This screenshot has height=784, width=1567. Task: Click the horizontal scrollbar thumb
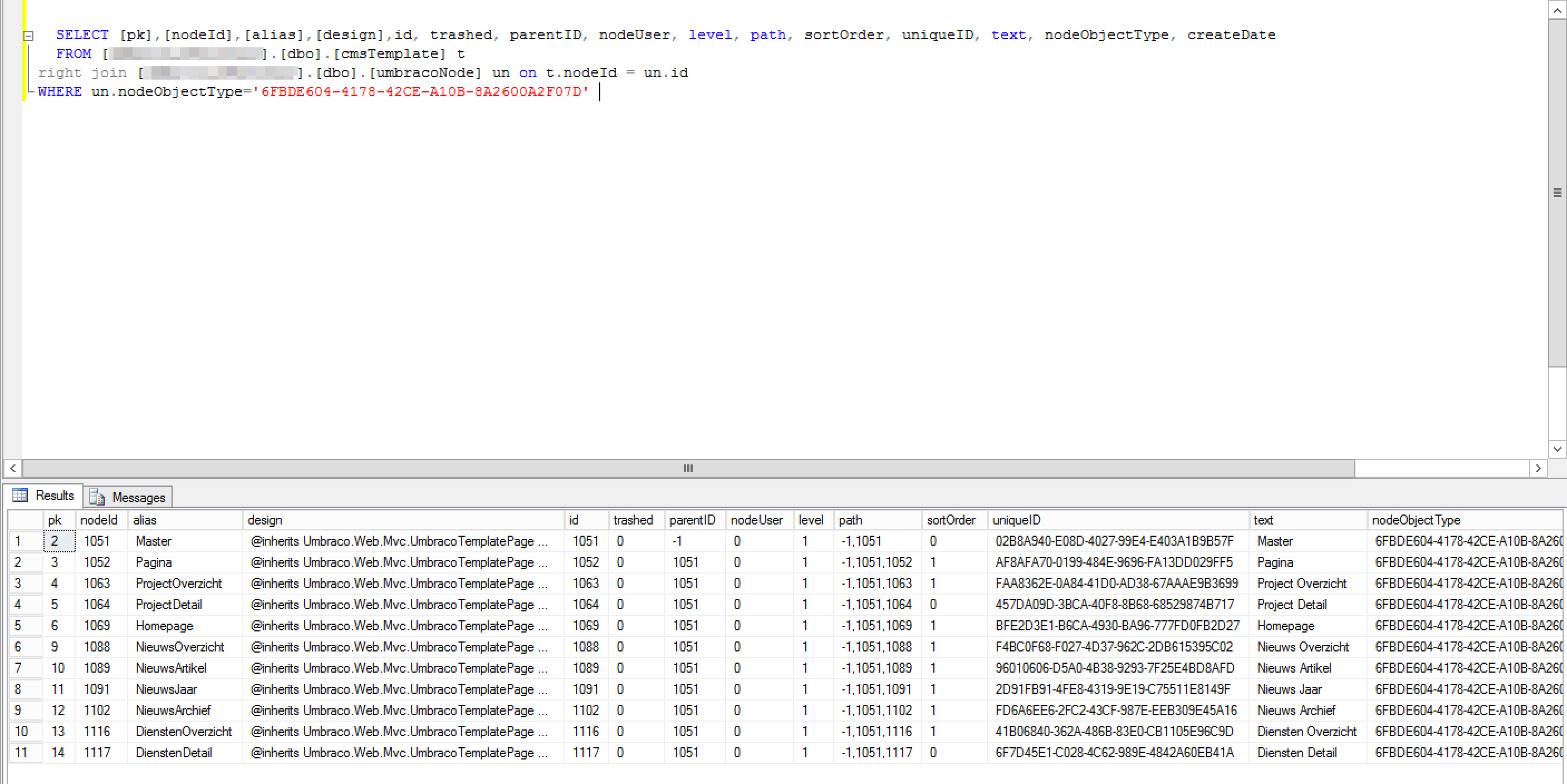point(688,468)
